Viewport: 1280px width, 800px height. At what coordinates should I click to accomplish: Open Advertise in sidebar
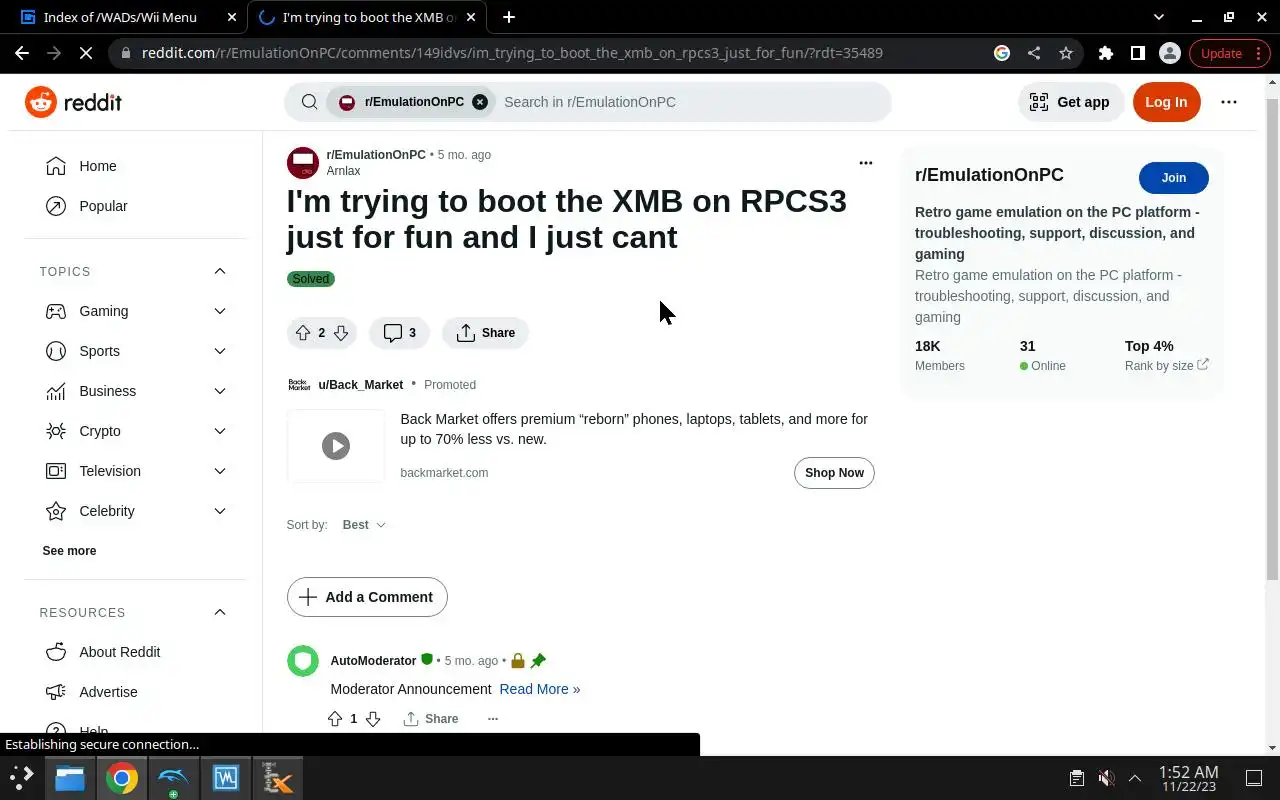click(108, 692)
